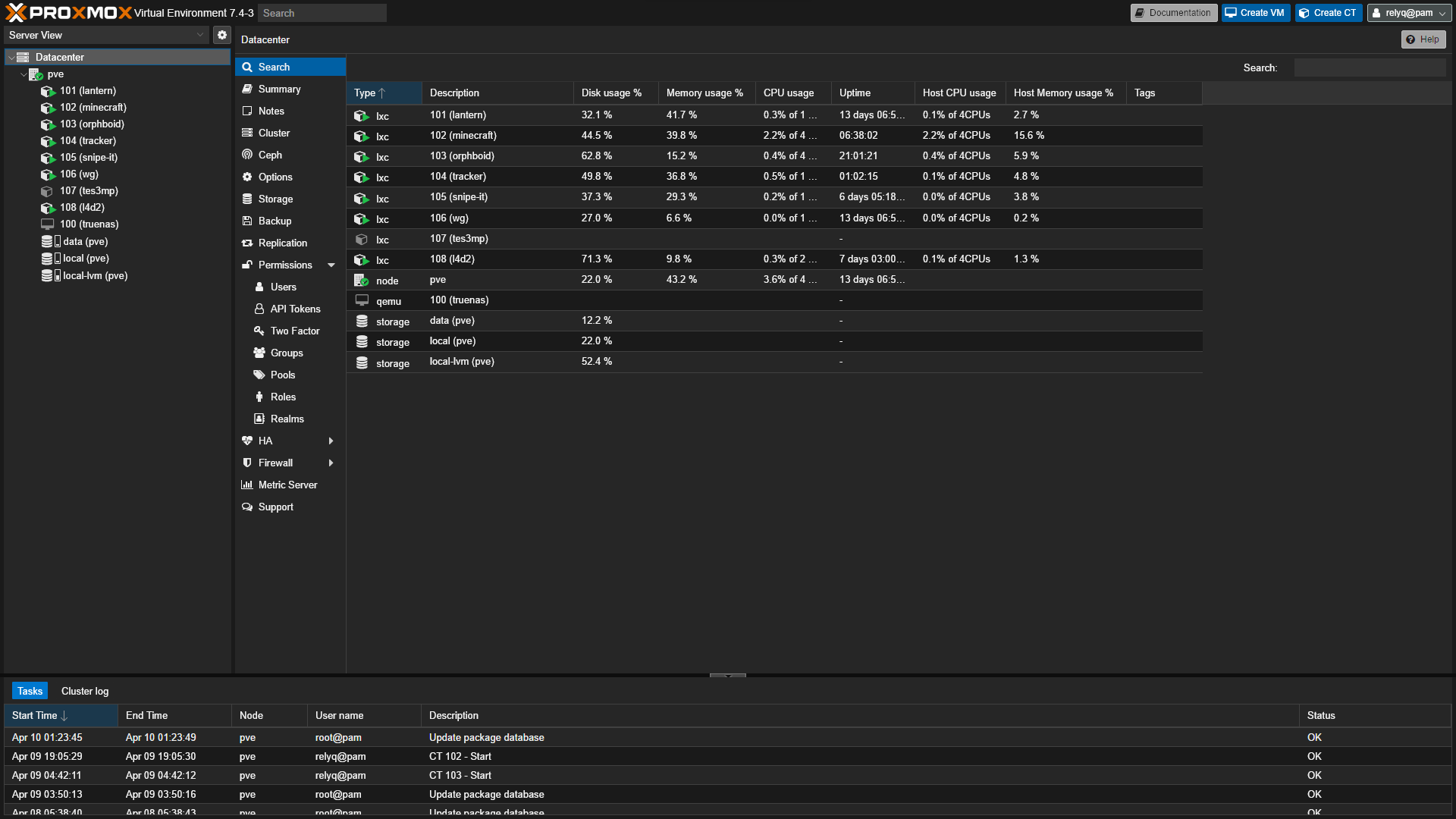Expand the Firewall submenu arrow
This screenshot has height=819, width=1456.
pos(331,463)
